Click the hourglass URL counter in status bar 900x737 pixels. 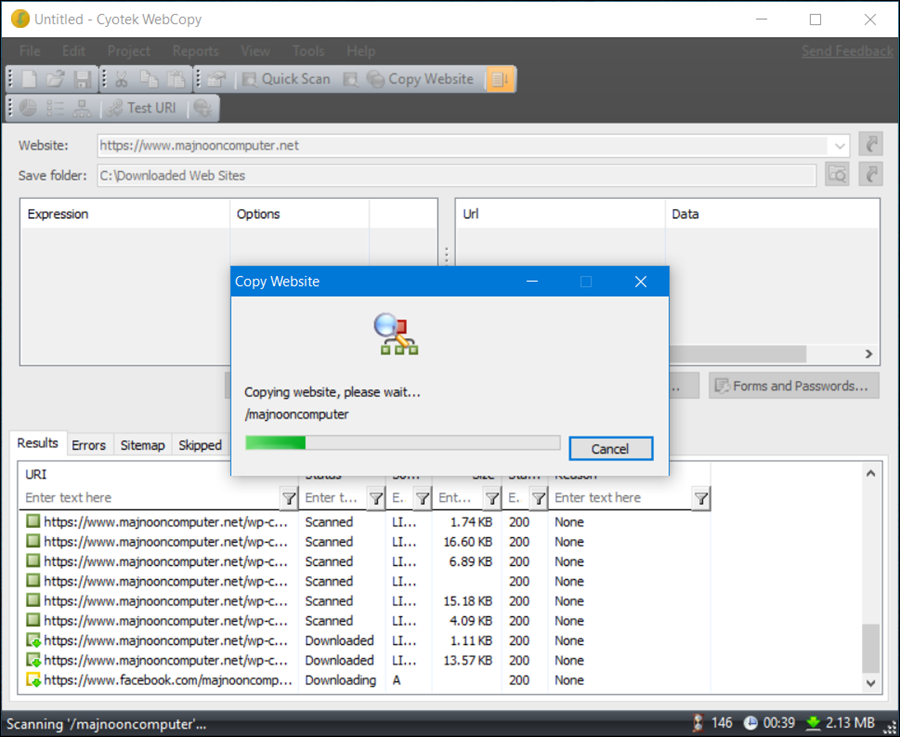coord(697,722)
